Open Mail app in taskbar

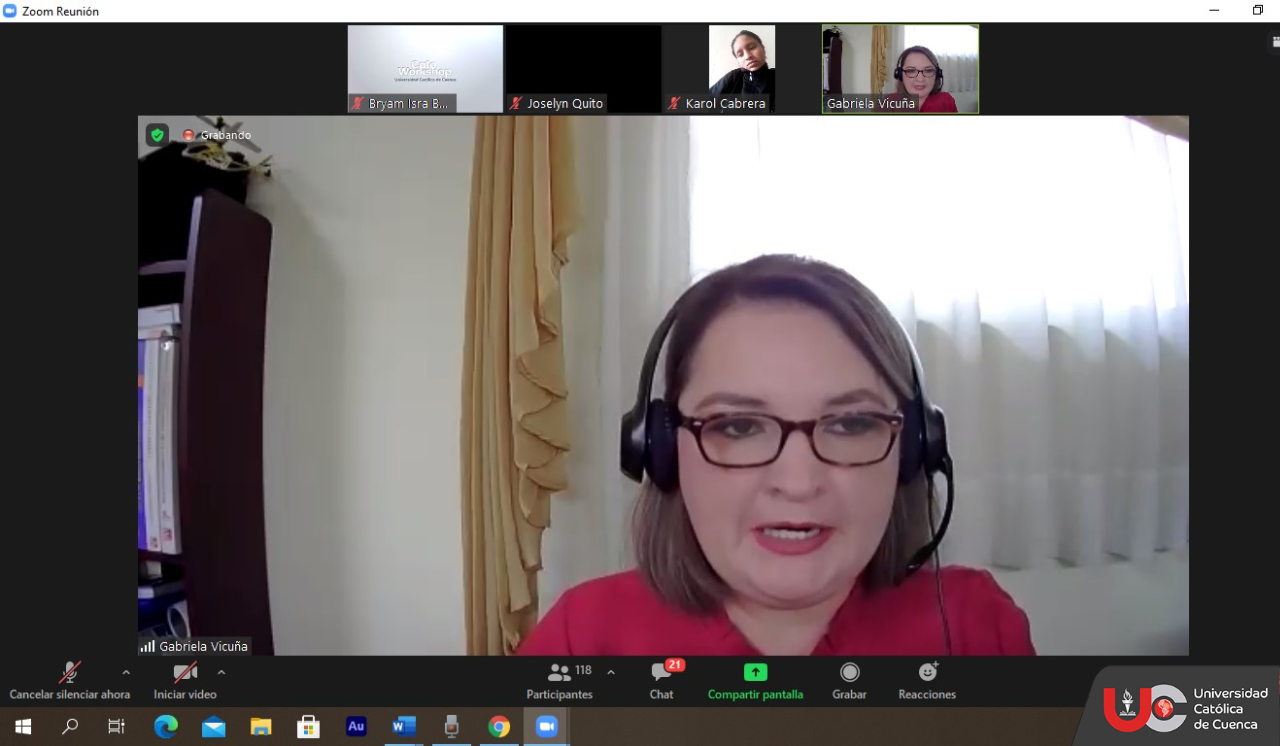213,727
